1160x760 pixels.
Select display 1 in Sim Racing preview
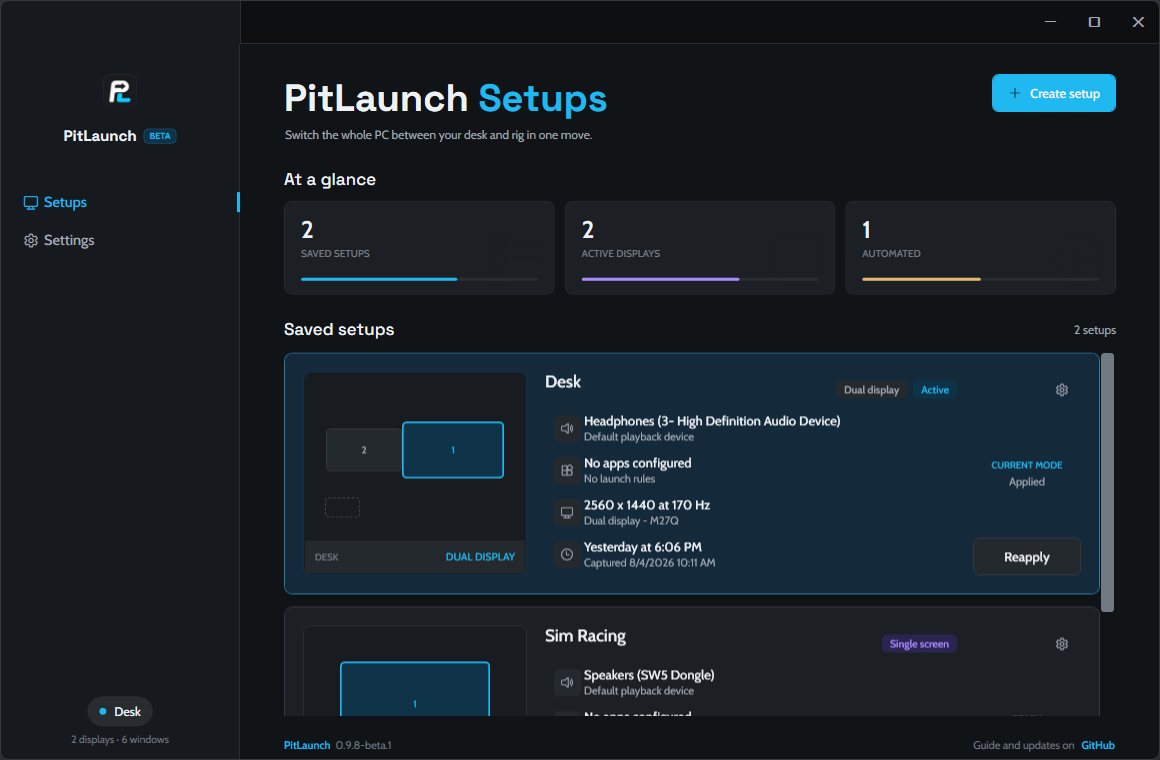tap(415, 689)
